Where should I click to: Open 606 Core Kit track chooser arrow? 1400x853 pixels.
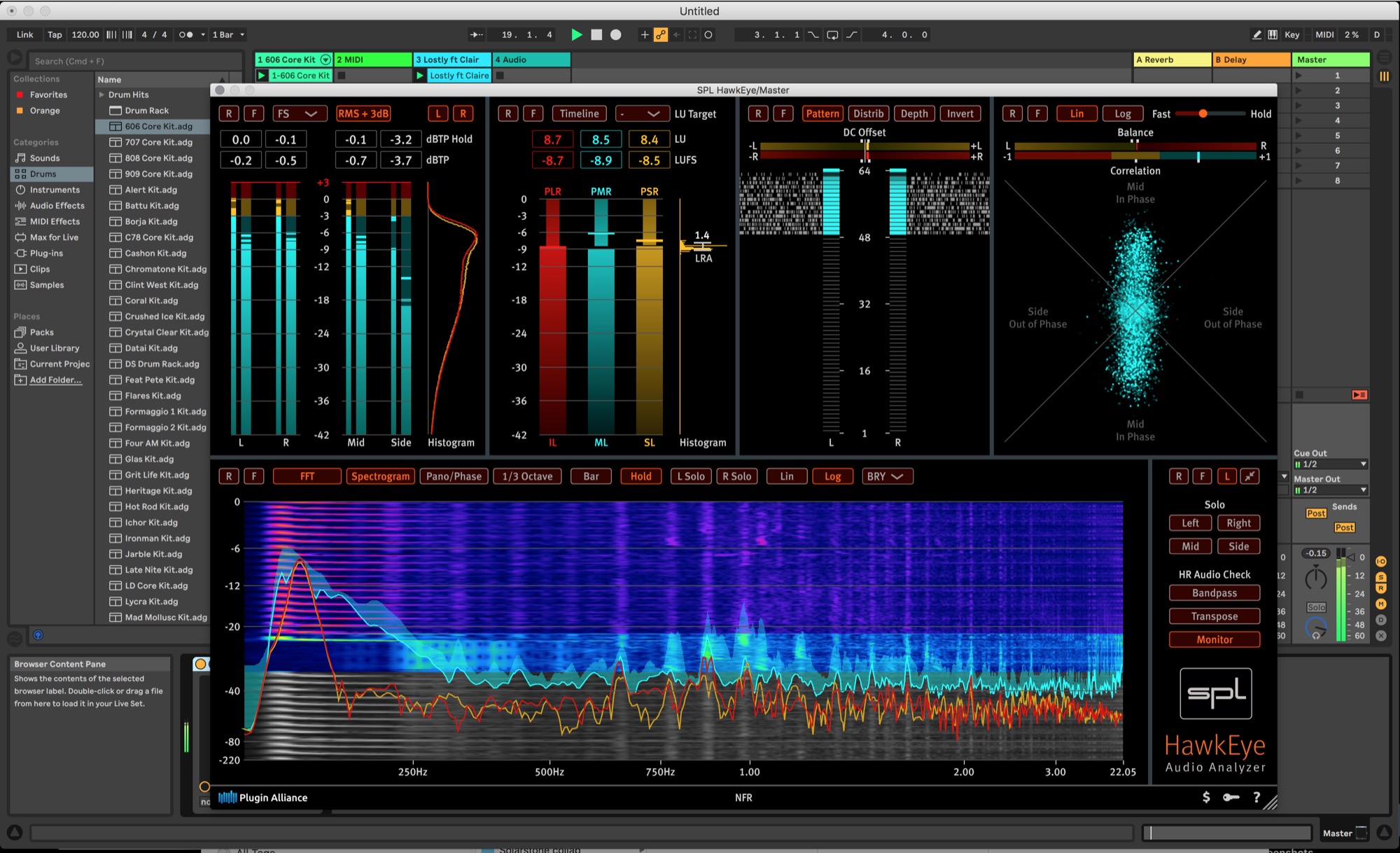coord(325,60)
